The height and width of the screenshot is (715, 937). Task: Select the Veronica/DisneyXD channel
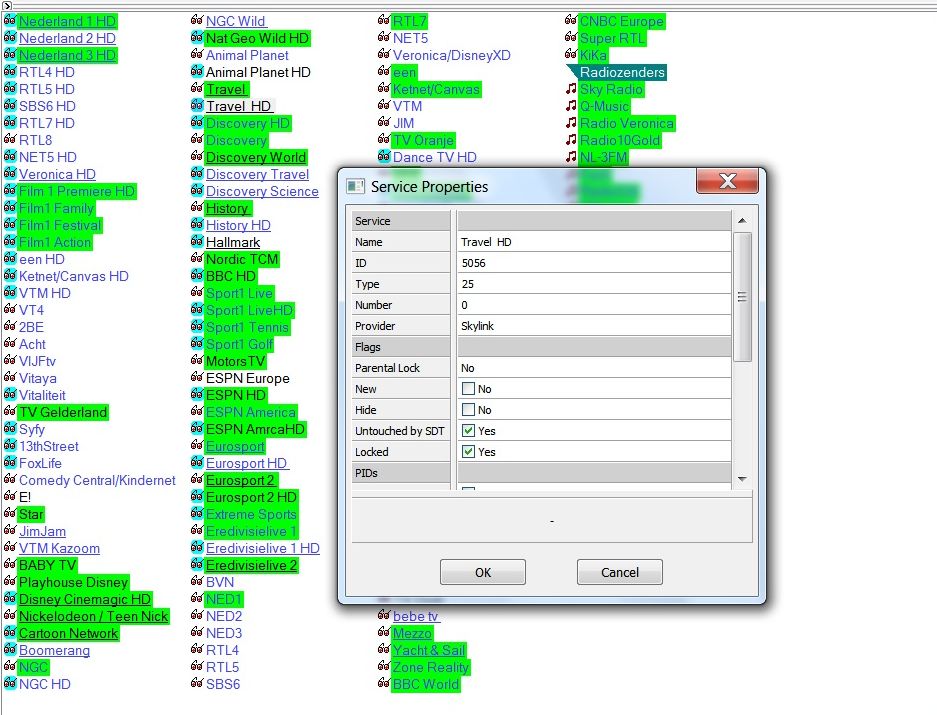[x=452, y=55]
